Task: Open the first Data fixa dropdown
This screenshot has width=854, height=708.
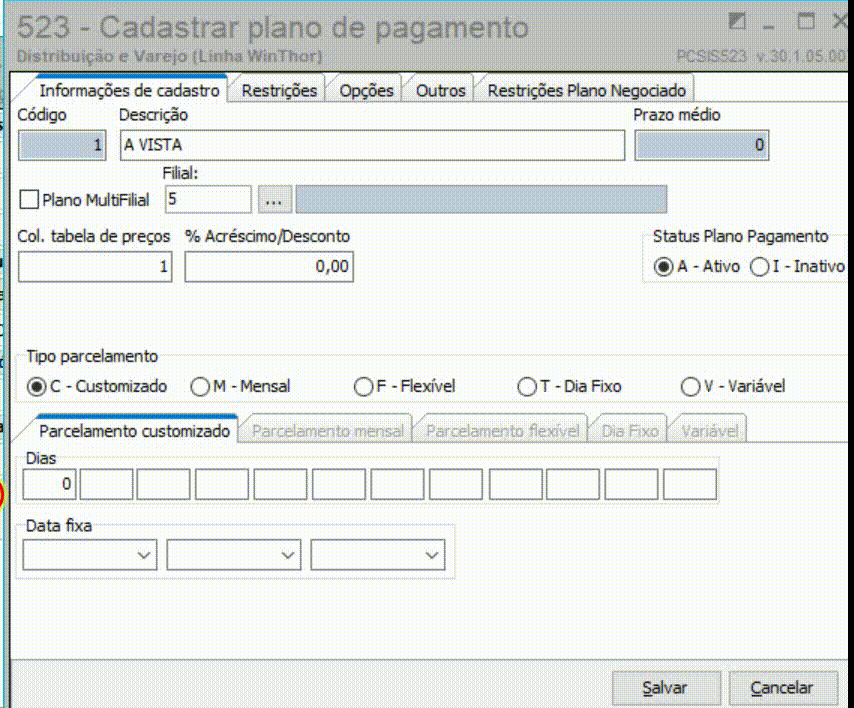Action: coord(90,555)
